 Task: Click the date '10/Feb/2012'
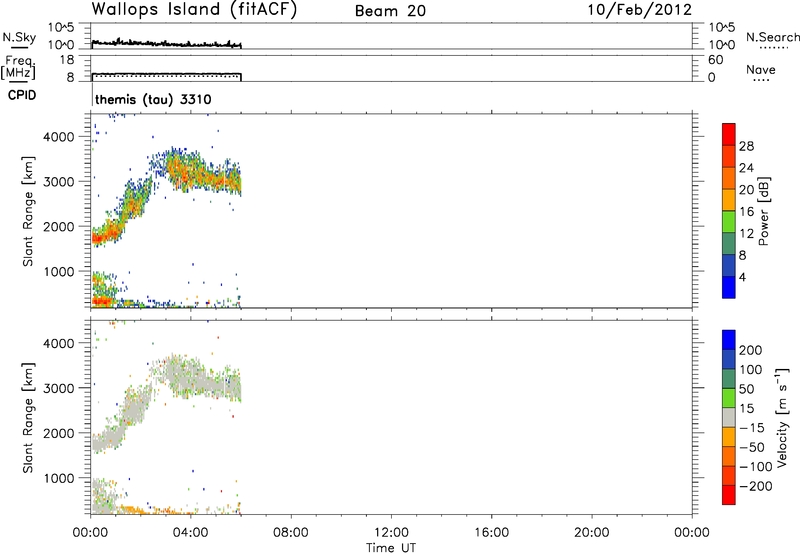(x=639, y=10)
